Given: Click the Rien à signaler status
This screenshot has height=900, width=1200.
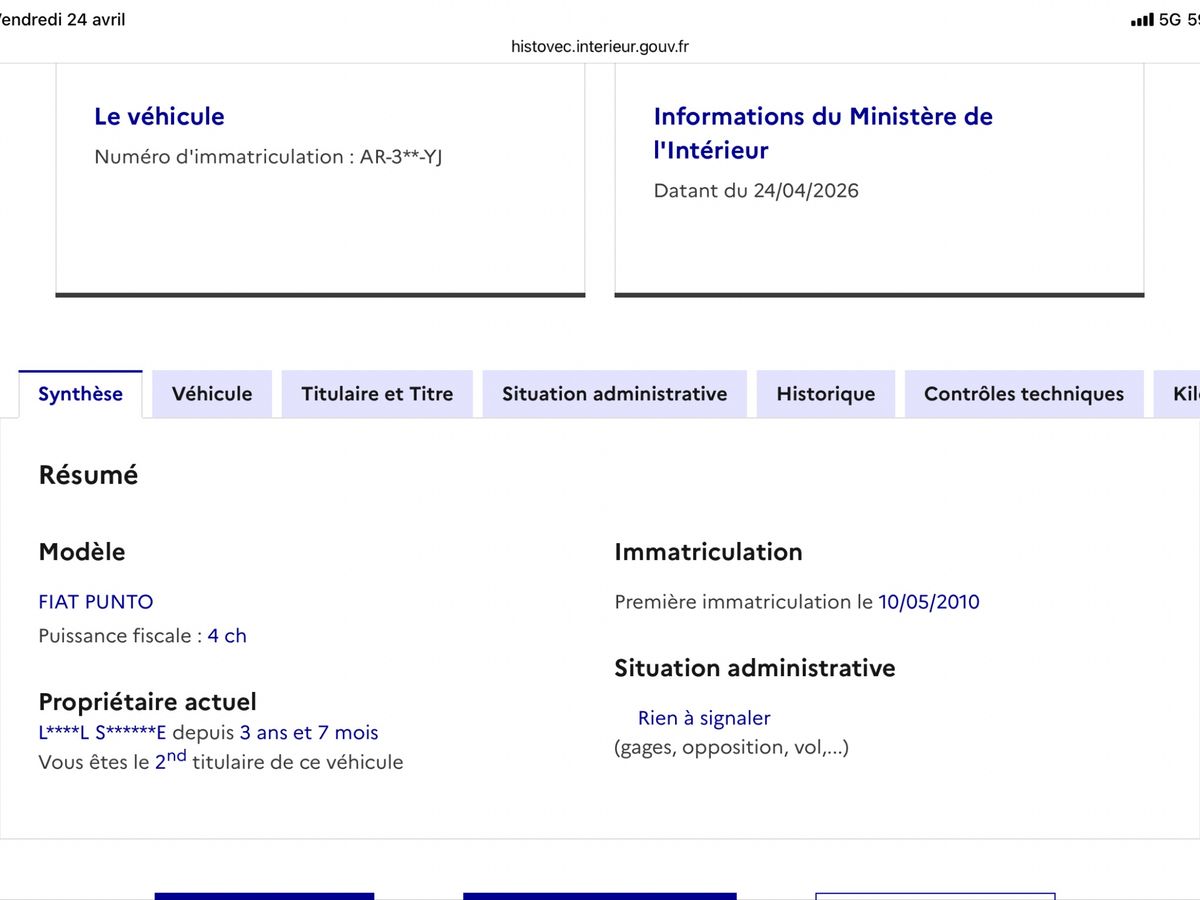Looking at the screenshot, I should (704, 718).
